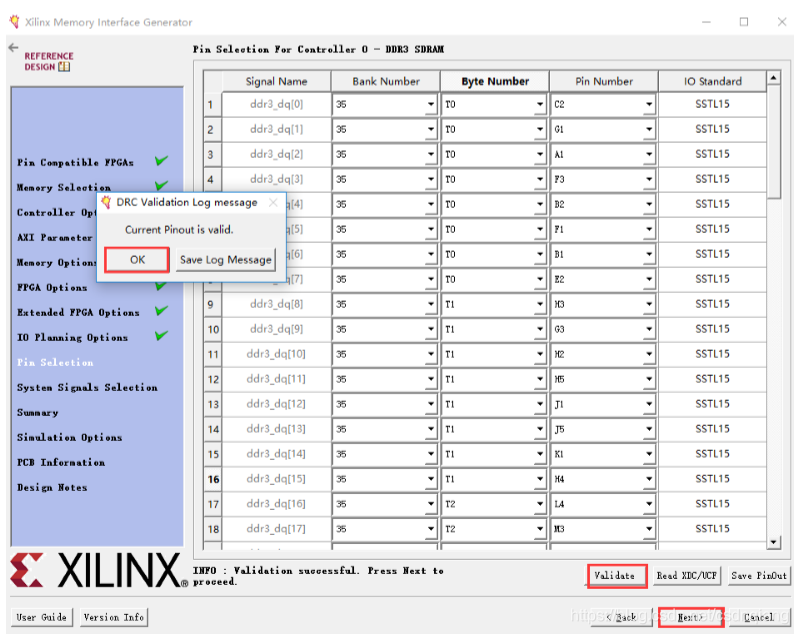This screenshot has height=634, width=798.
Task: Click Read XDC/UCF button
Action: point(687,575)
